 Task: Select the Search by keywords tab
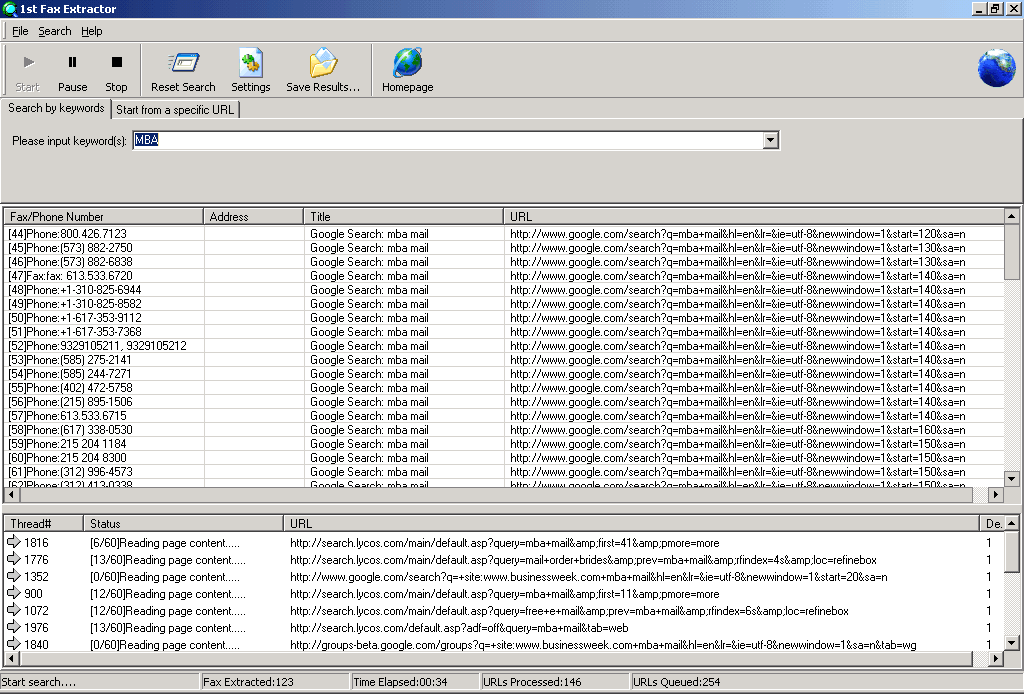pyautogui.click(x=56, y=108)
